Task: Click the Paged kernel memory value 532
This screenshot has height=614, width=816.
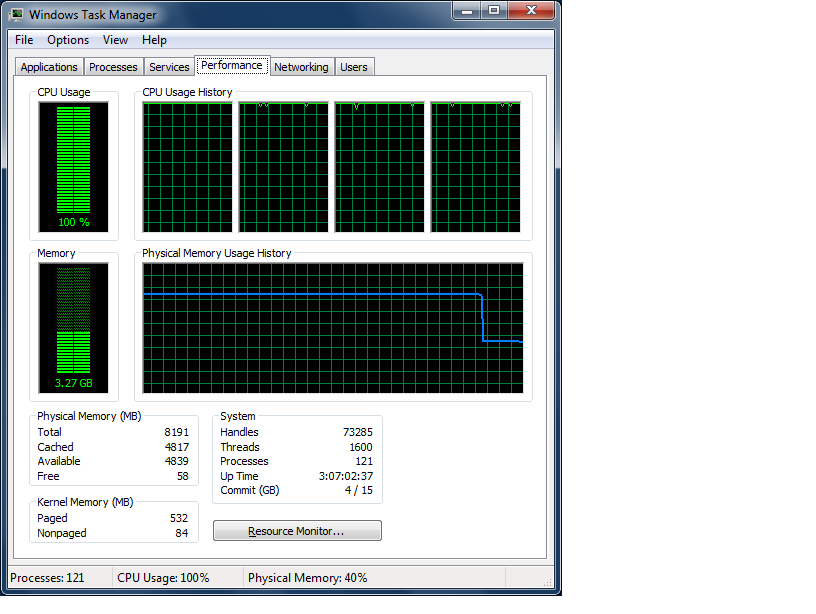Action: (179, 518)
